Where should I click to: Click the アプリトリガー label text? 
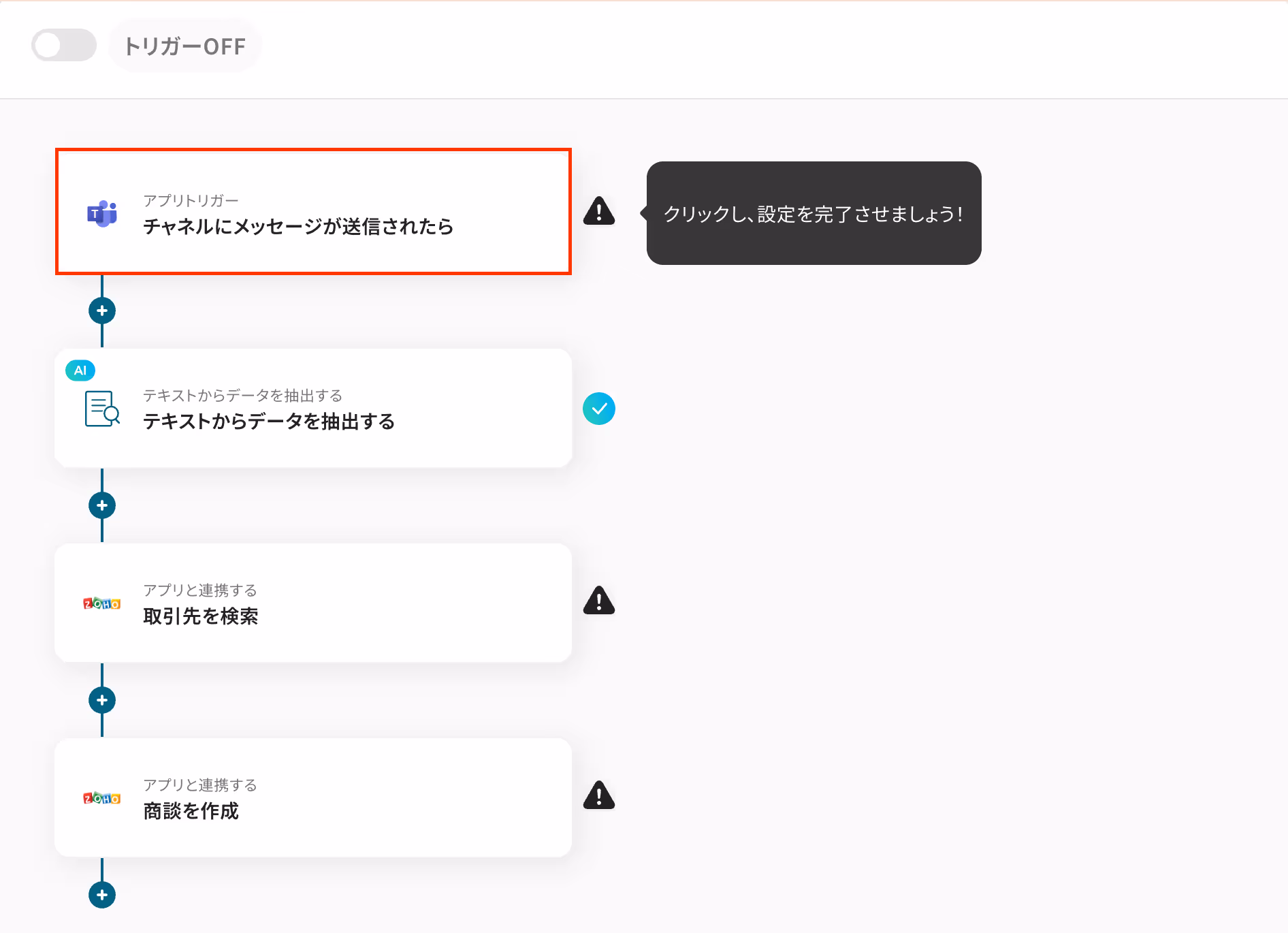[191, 201]
